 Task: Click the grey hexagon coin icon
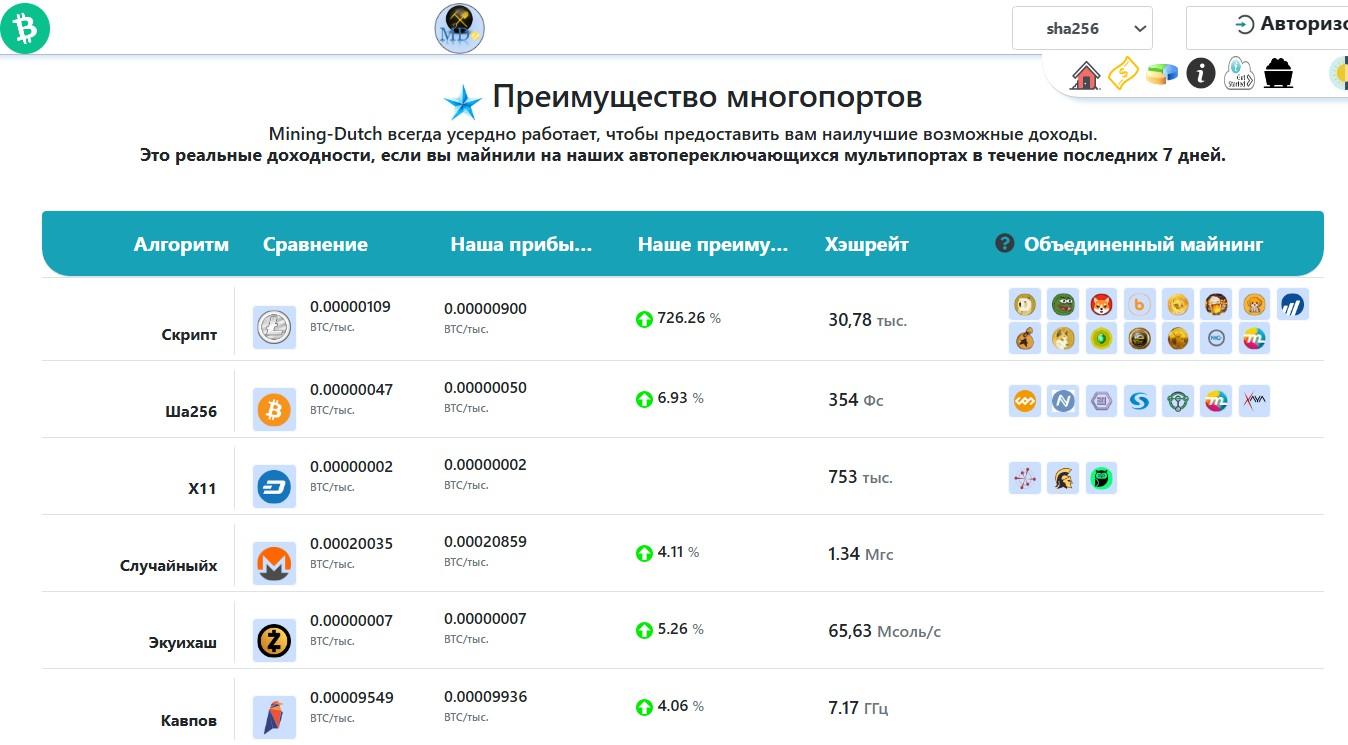[1101, 401]
